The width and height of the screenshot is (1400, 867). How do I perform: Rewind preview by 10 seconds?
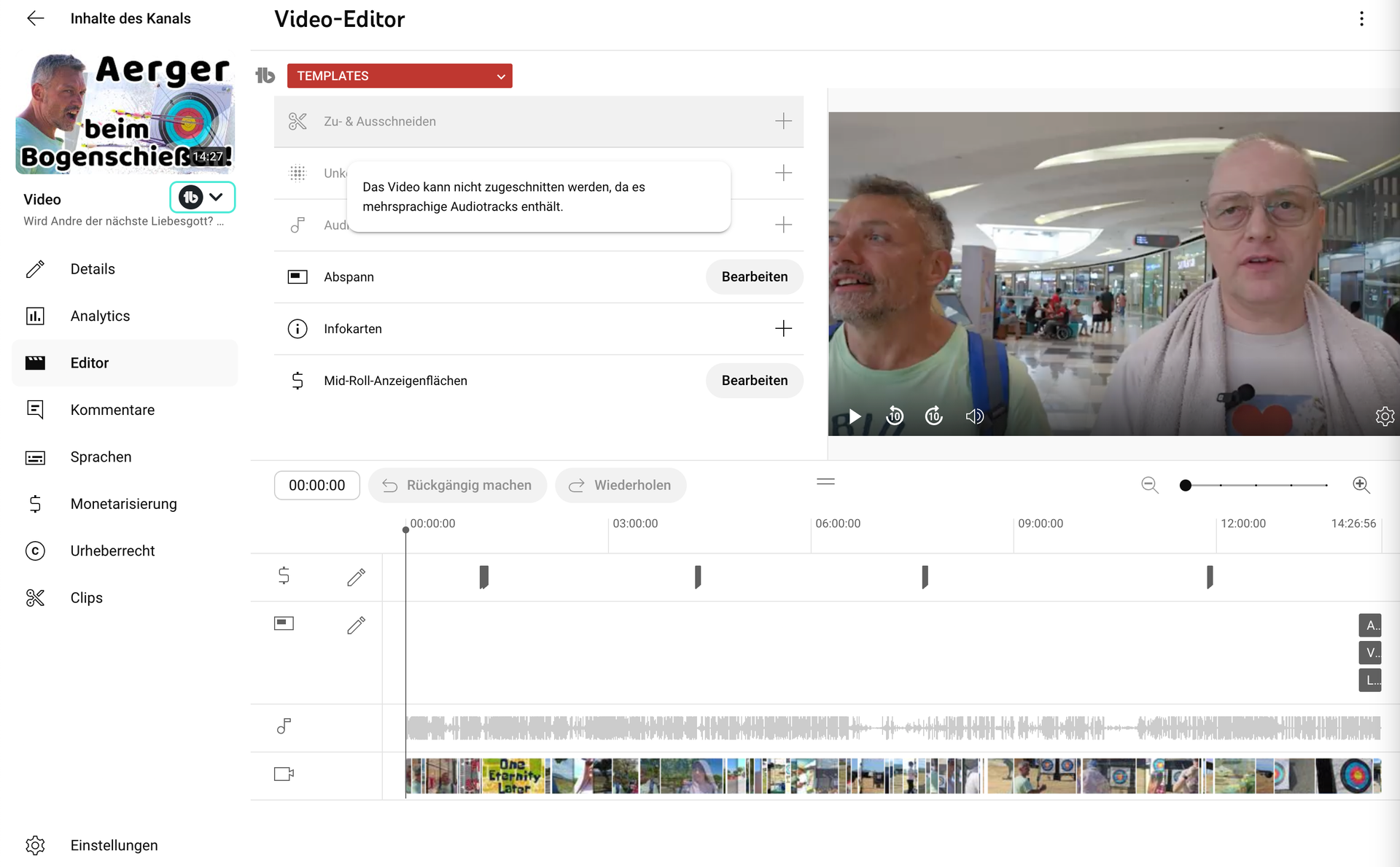tap(895, 416)
